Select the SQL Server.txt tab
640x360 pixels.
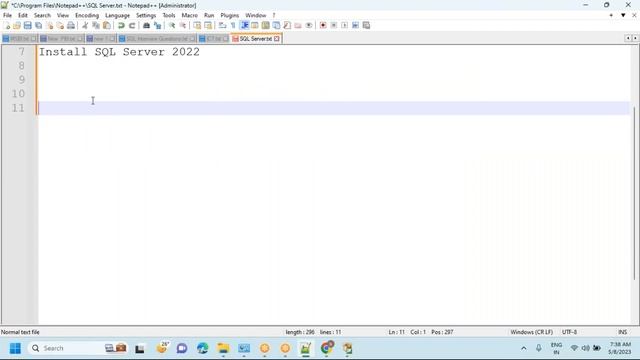[x=256, y=39]
